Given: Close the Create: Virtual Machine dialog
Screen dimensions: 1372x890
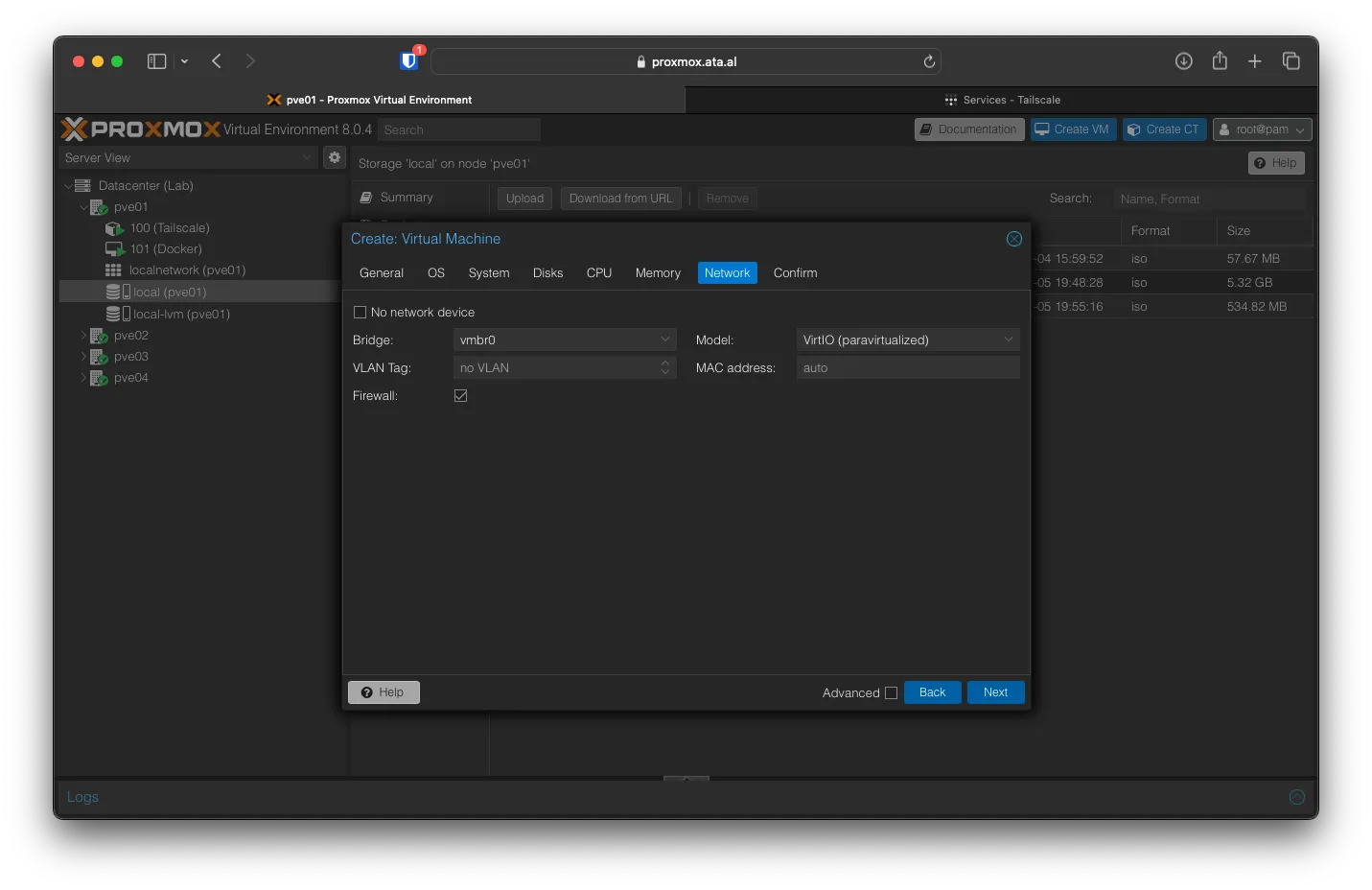Looking at the screenshot, I should pyautogui.click(x=1014, y=239).
